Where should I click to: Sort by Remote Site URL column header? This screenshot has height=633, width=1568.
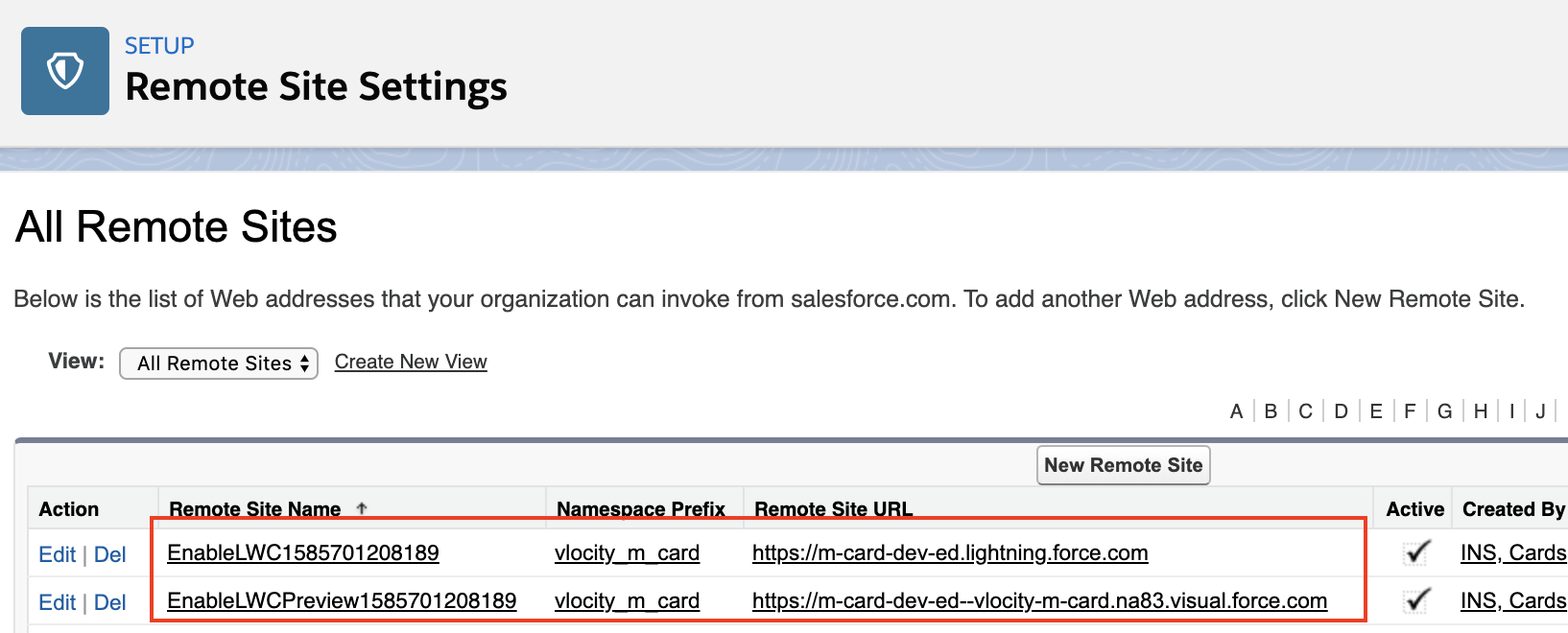(x=833, y=509)
